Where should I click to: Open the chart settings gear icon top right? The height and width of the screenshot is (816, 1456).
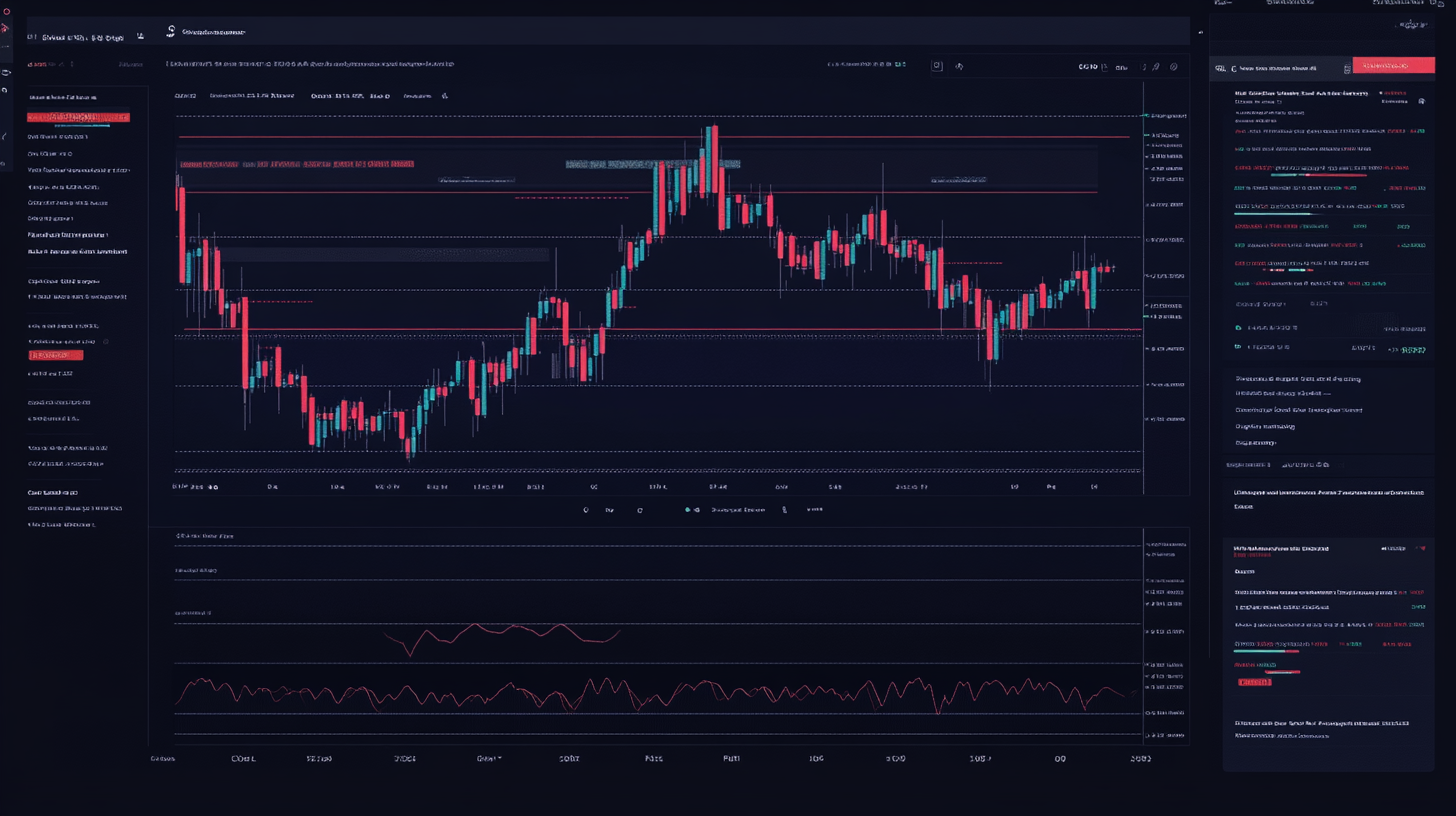click(1173, 66)
